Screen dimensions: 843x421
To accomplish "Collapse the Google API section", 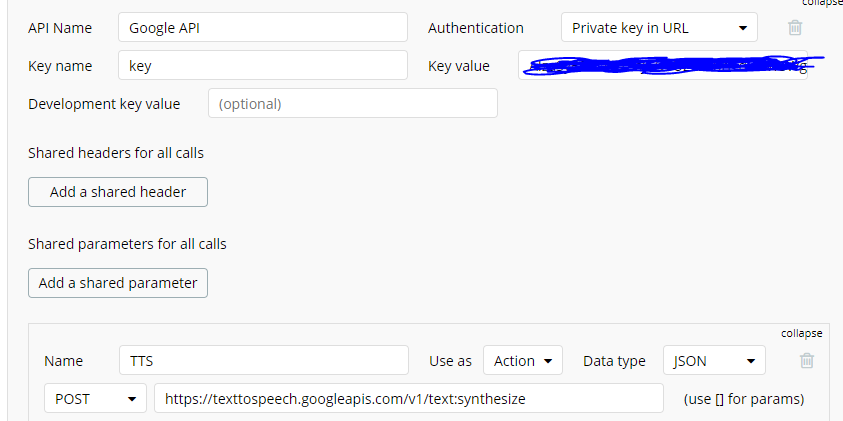I will (x=822, y=3).
